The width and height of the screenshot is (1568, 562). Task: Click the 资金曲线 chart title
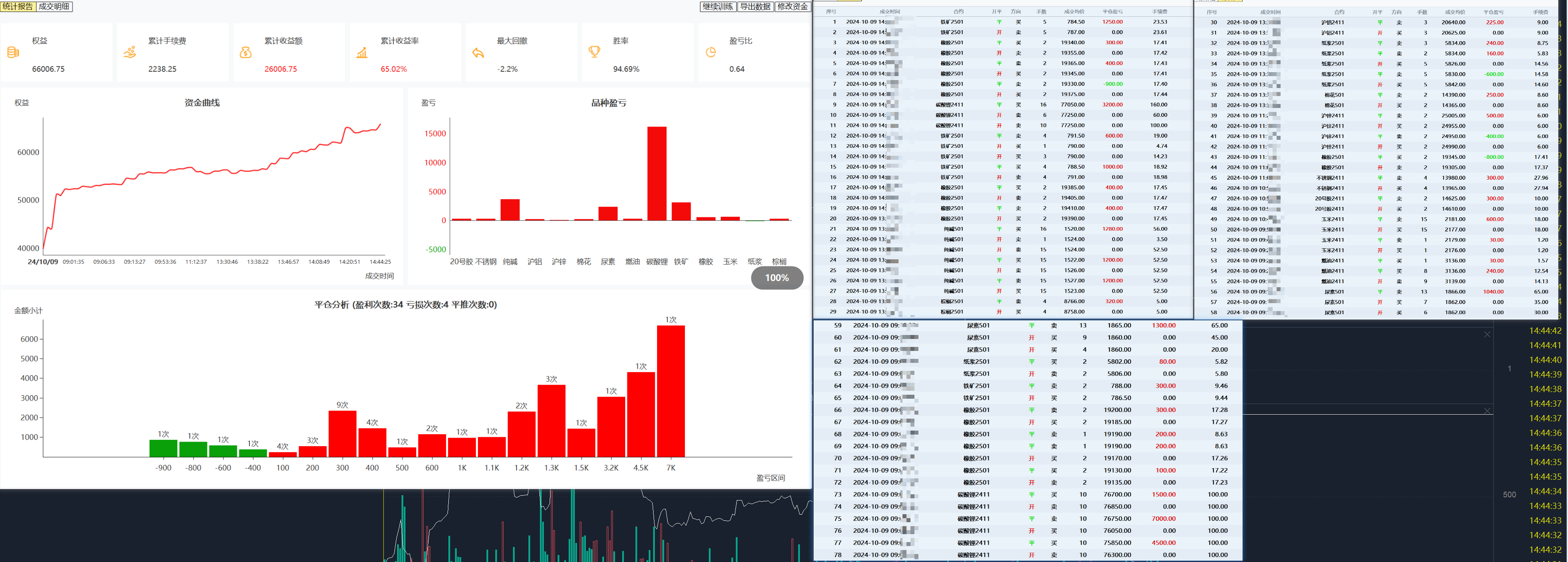point(202,103)
